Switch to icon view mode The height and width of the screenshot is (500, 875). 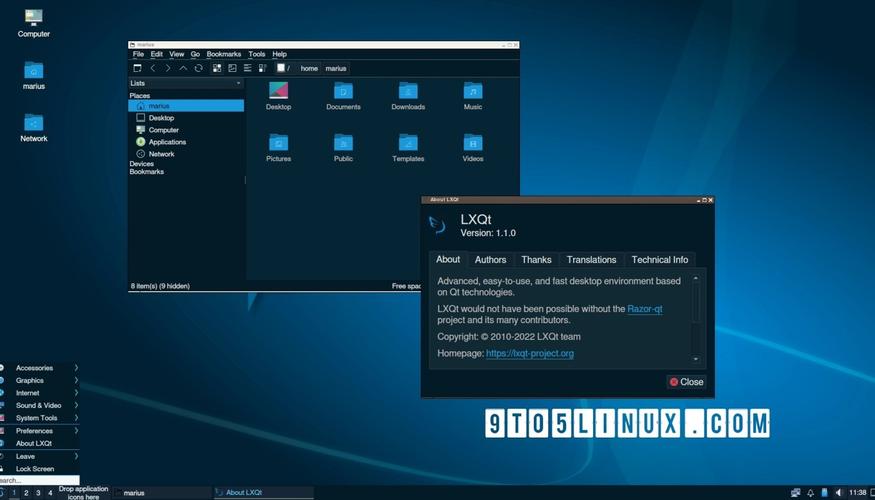click(217, 68)
